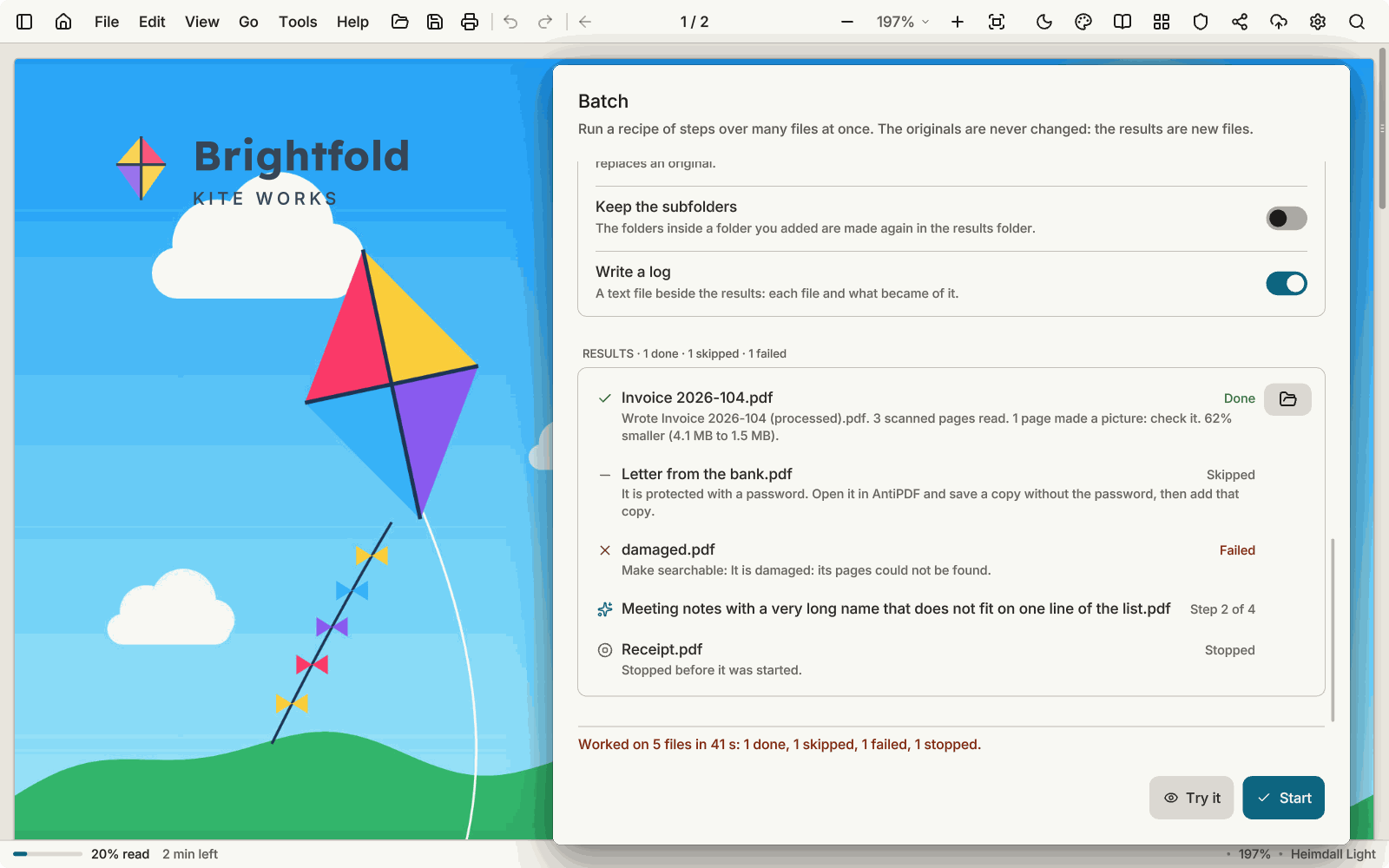1389x868 pixels.
Task: Open a file with the folder icon
Action: pyautogui.click(x=400, y=22)
